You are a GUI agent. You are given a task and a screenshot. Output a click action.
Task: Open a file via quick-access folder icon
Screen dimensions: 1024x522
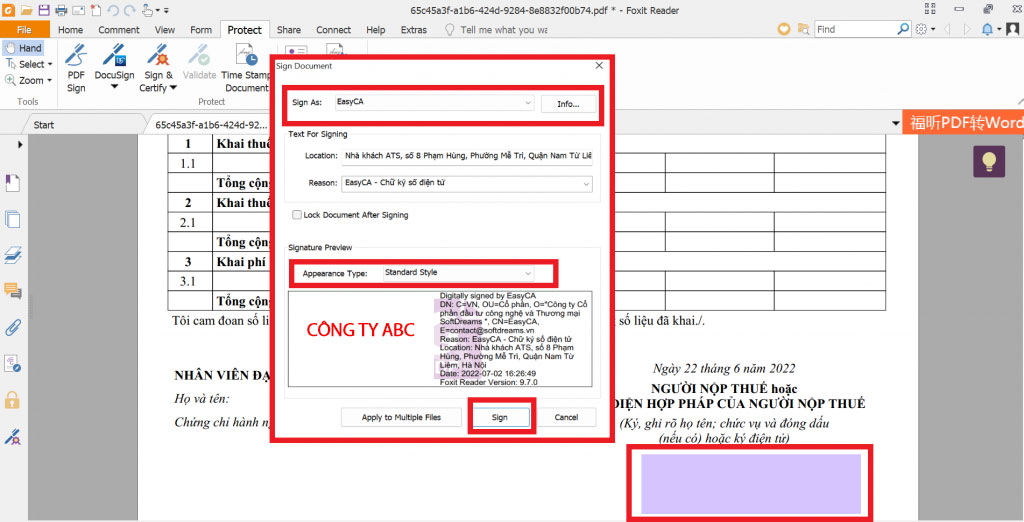[x=26, y=10]
